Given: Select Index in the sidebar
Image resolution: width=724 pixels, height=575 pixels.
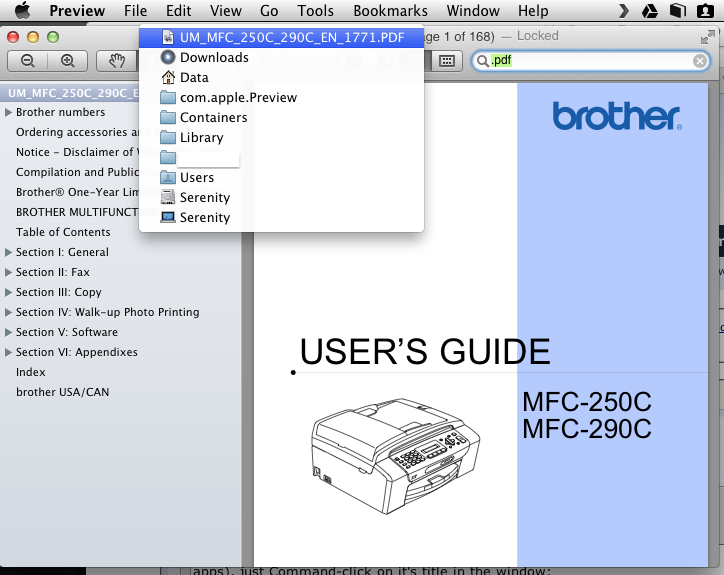Looking at the screenshot, I should point(30,372).
